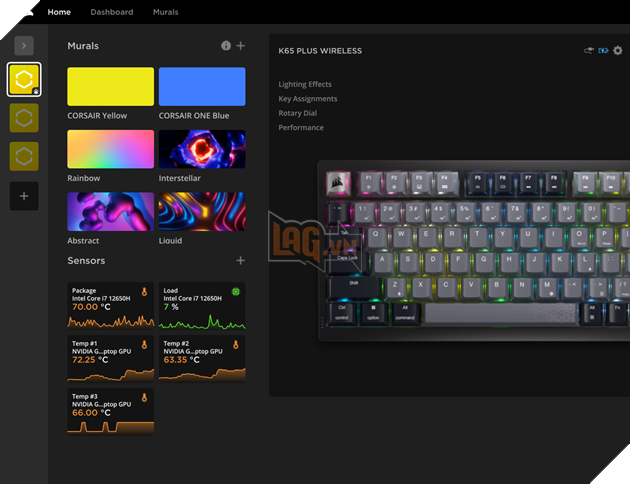Click the spacebar on keyboard image
Screen dimensions: 630x484
tap(501, 313)
